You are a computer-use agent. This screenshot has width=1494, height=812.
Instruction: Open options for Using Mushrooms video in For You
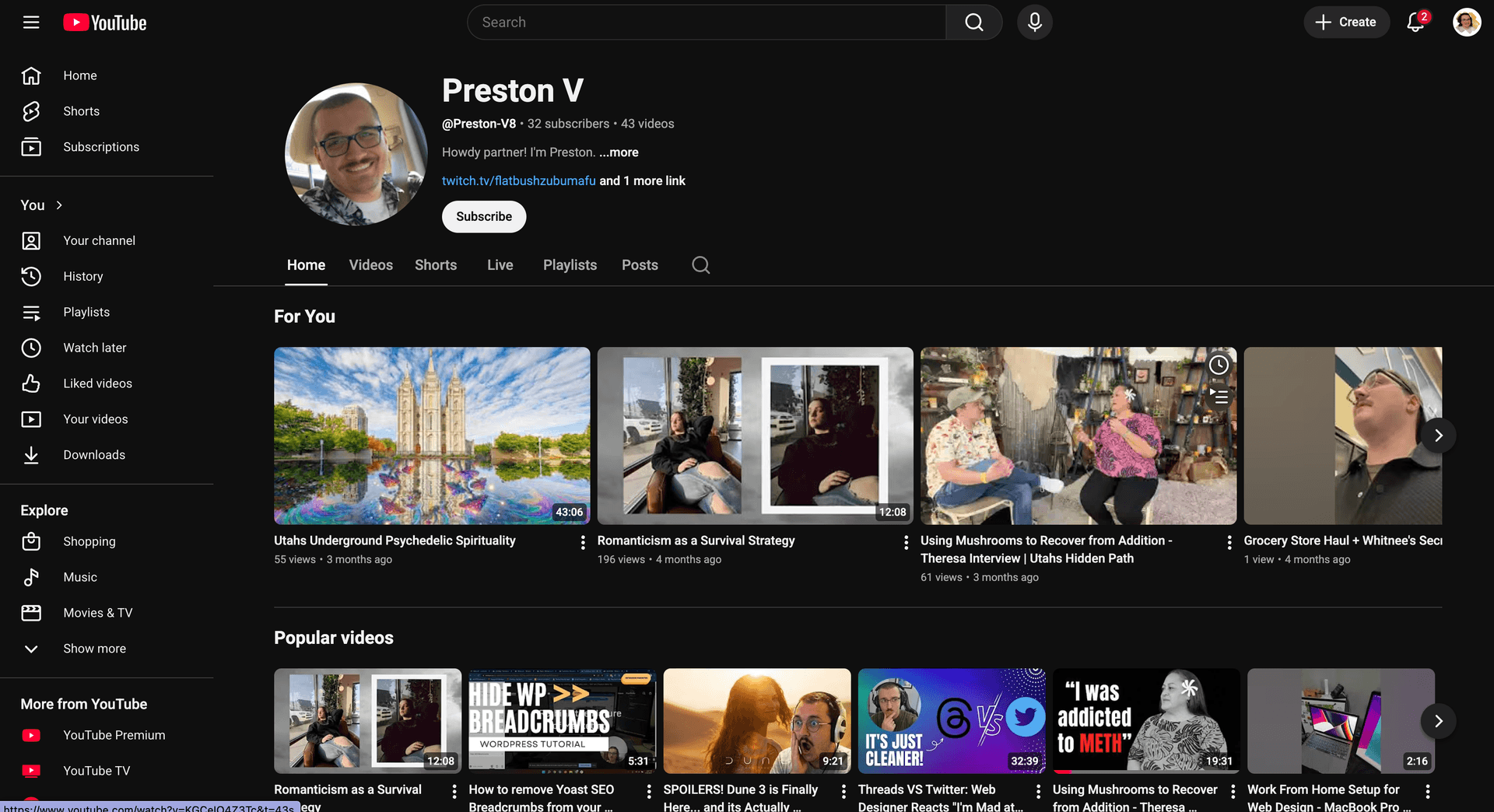[x=1229, y=542]
